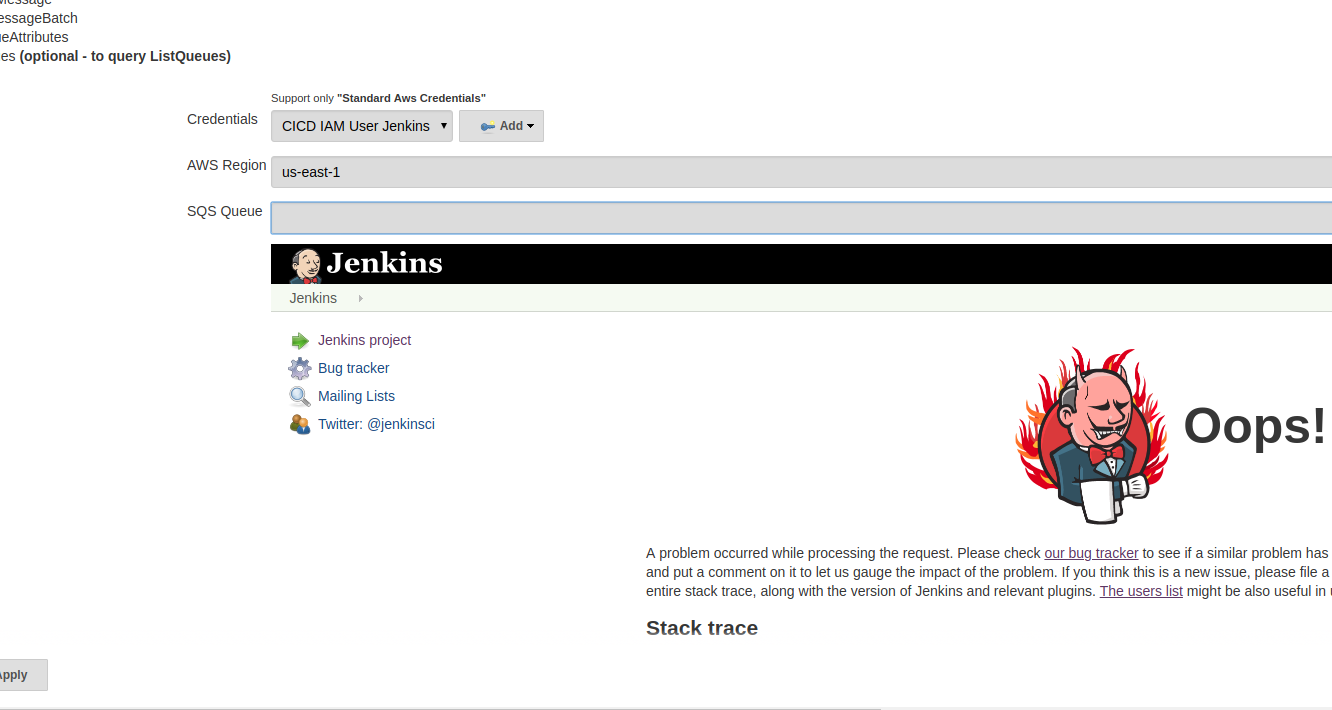This screenshot has width=1332, height=710.
Task: Open the Jenkins project link
Action: point(364,340)
